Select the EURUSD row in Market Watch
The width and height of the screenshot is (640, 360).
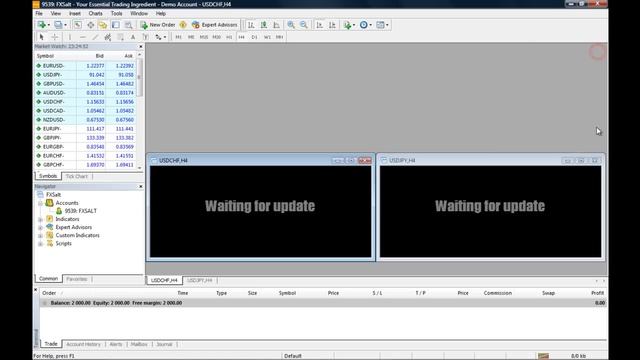tap(86, 66)
